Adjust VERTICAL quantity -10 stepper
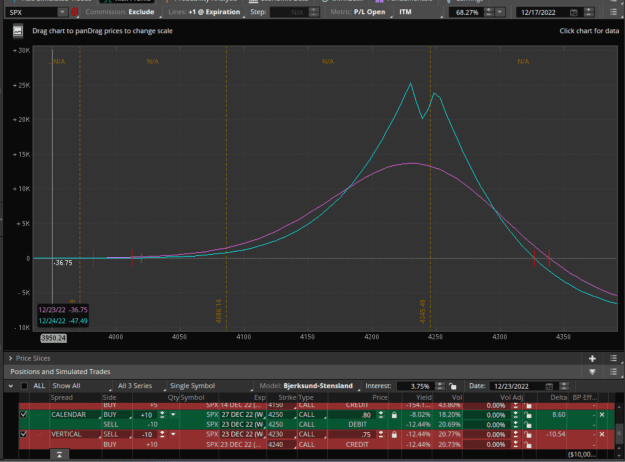The image size is (625, 462). pos(162,434)
